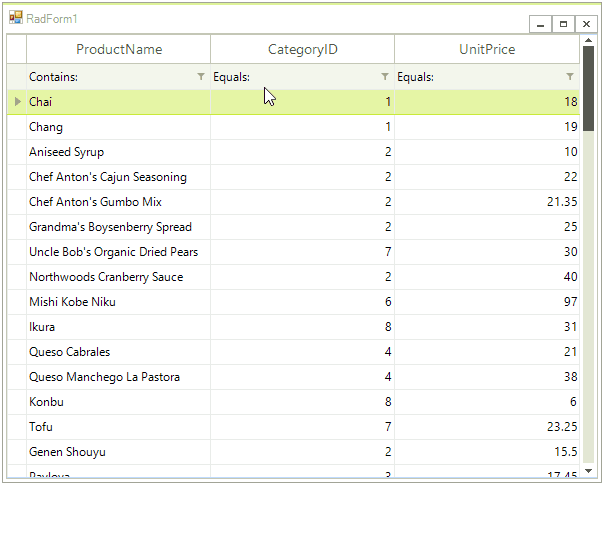
Task: Click UnitPrice 97 for Mishi Kobe Niku
Action: [x=487, y=302]
